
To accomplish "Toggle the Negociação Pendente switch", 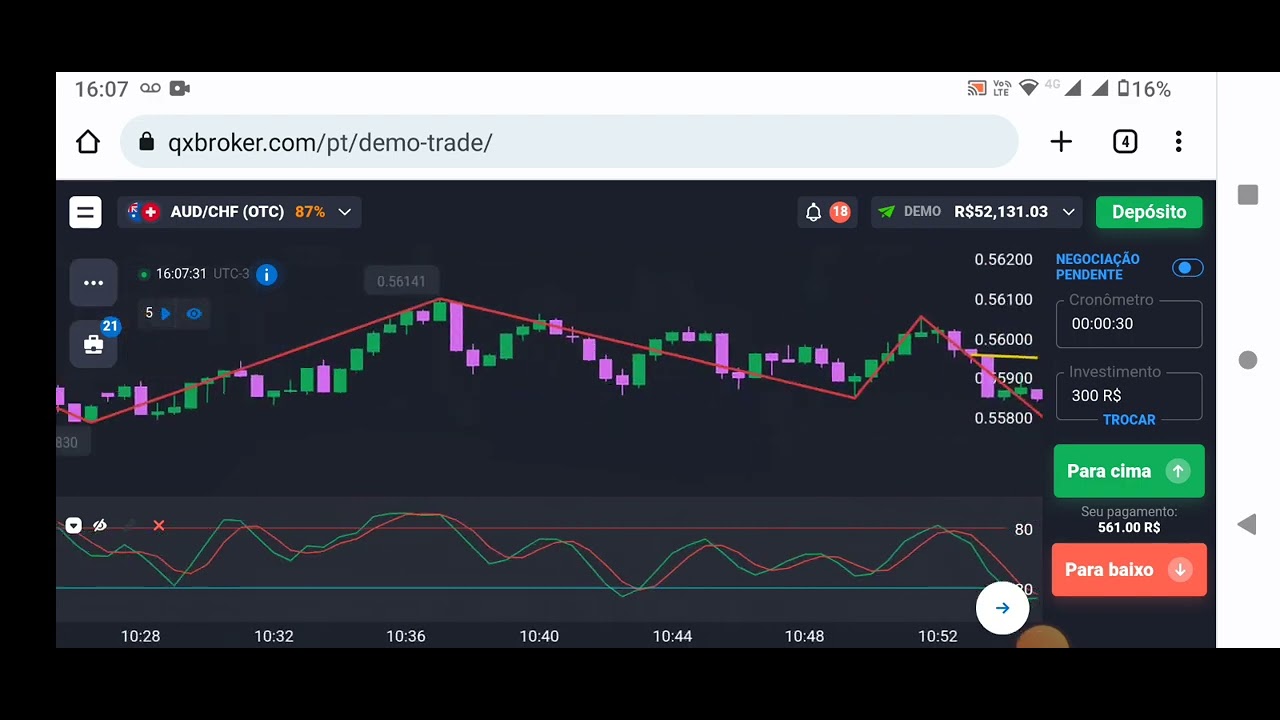I will click(1187, 268).
